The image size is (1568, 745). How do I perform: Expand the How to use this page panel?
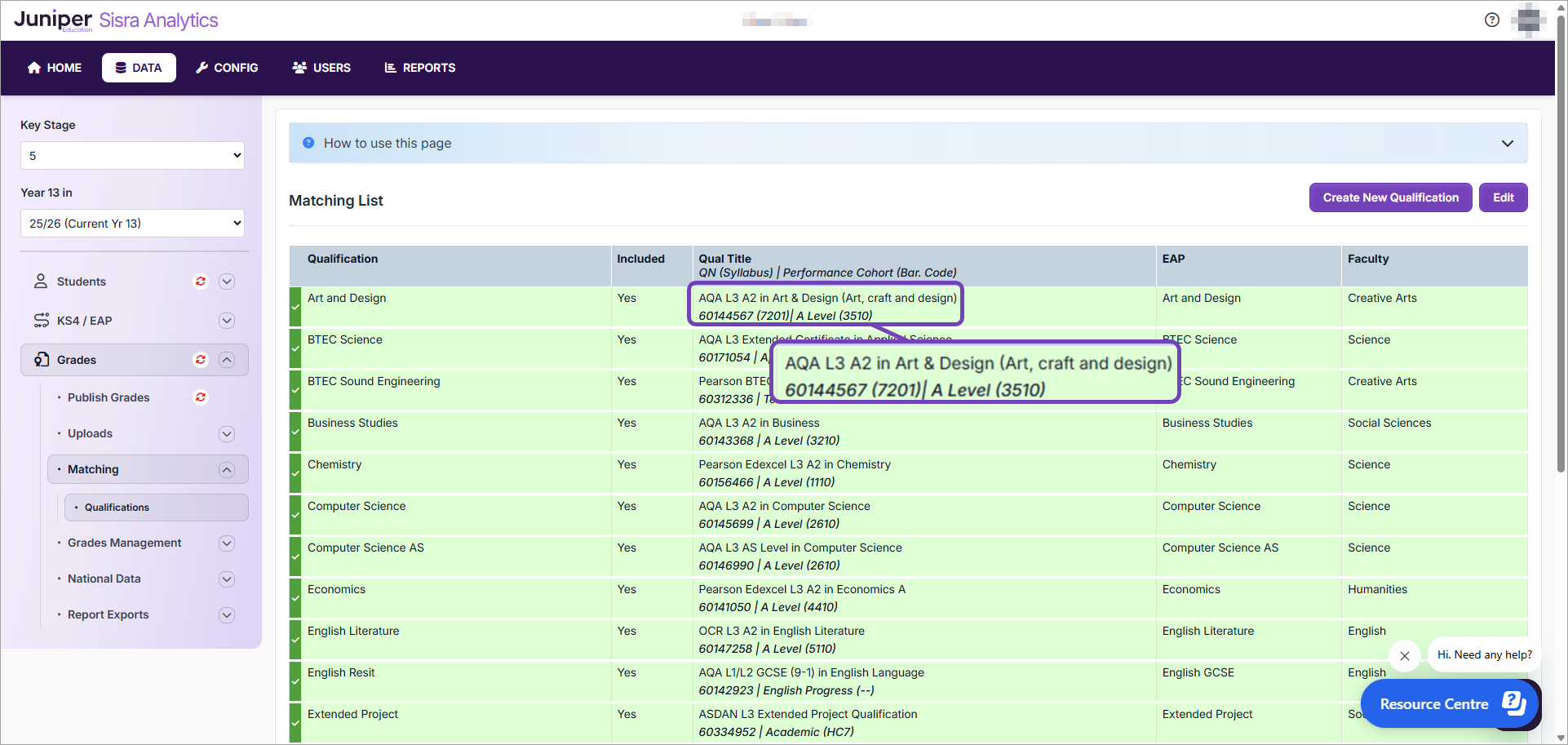tap(1507, 144)
